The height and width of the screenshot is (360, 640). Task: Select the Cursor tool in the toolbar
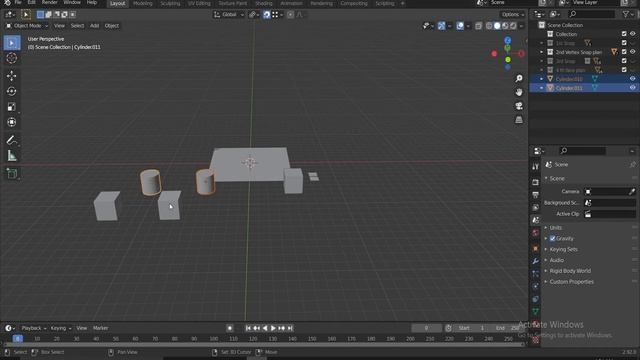pos(12,58)
